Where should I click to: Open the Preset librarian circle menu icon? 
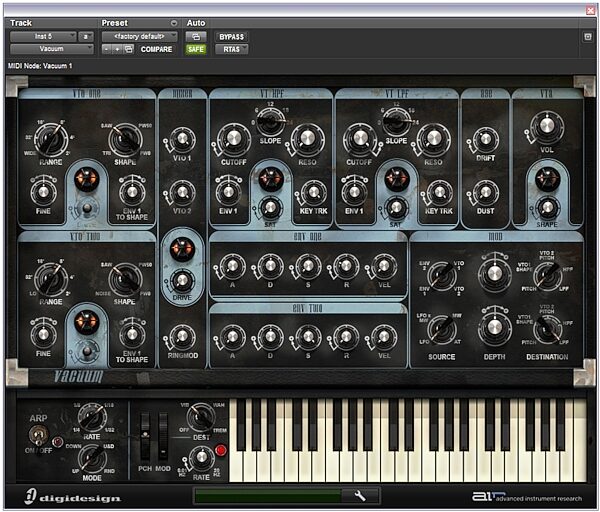coord(174,23)
